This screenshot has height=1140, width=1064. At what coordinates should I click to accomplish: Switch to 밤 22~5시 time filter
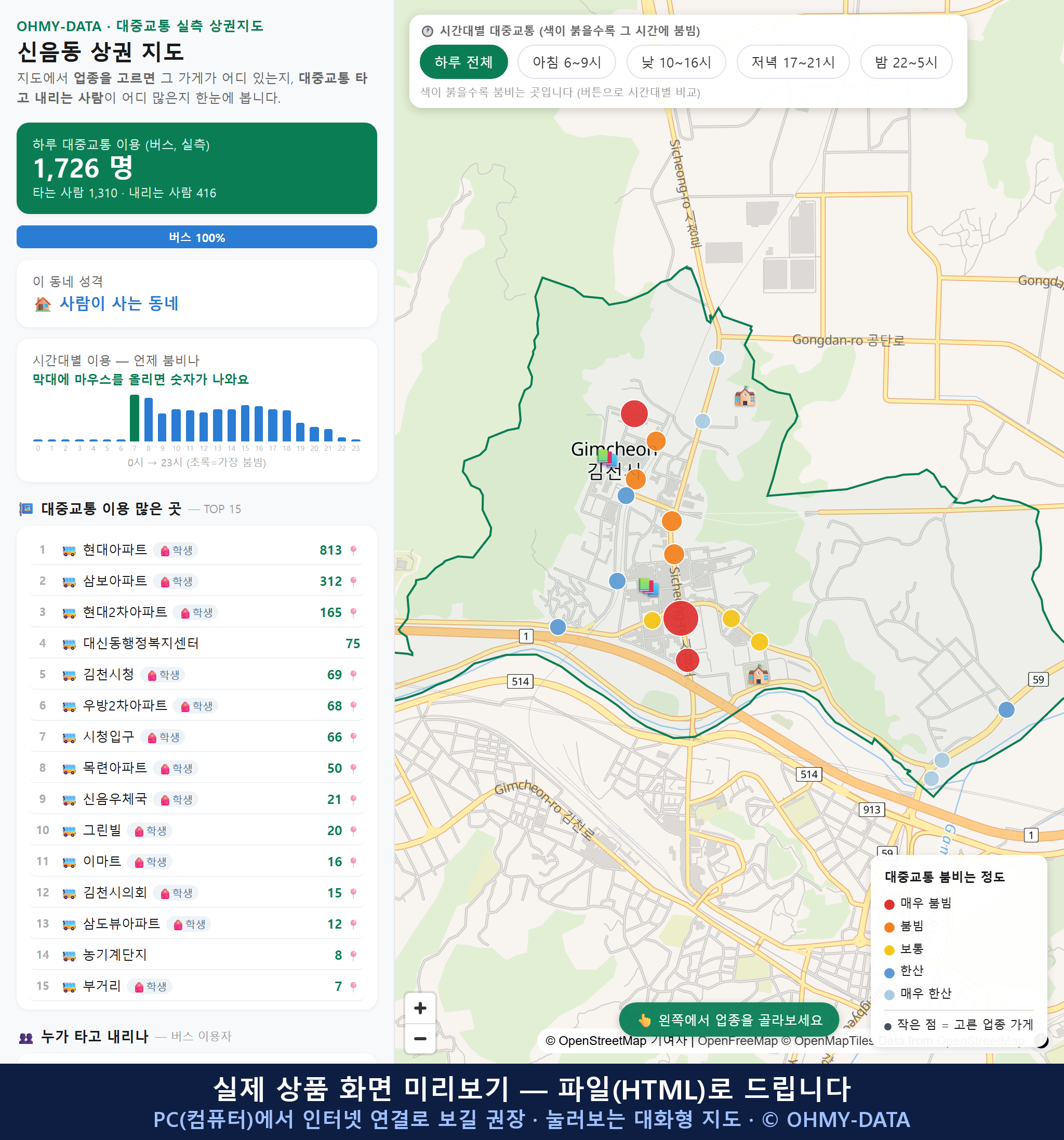(906, 62)
